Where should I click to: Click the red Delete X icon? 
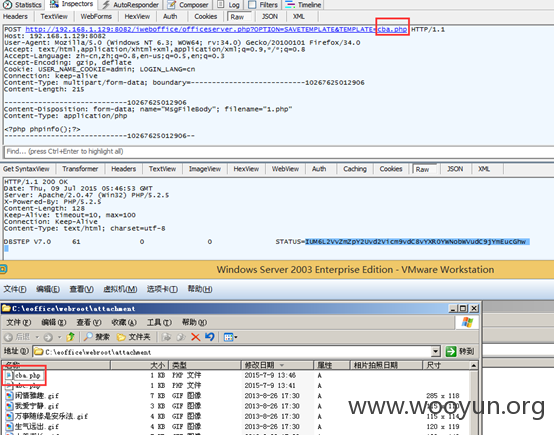click(x=195, y=337)
